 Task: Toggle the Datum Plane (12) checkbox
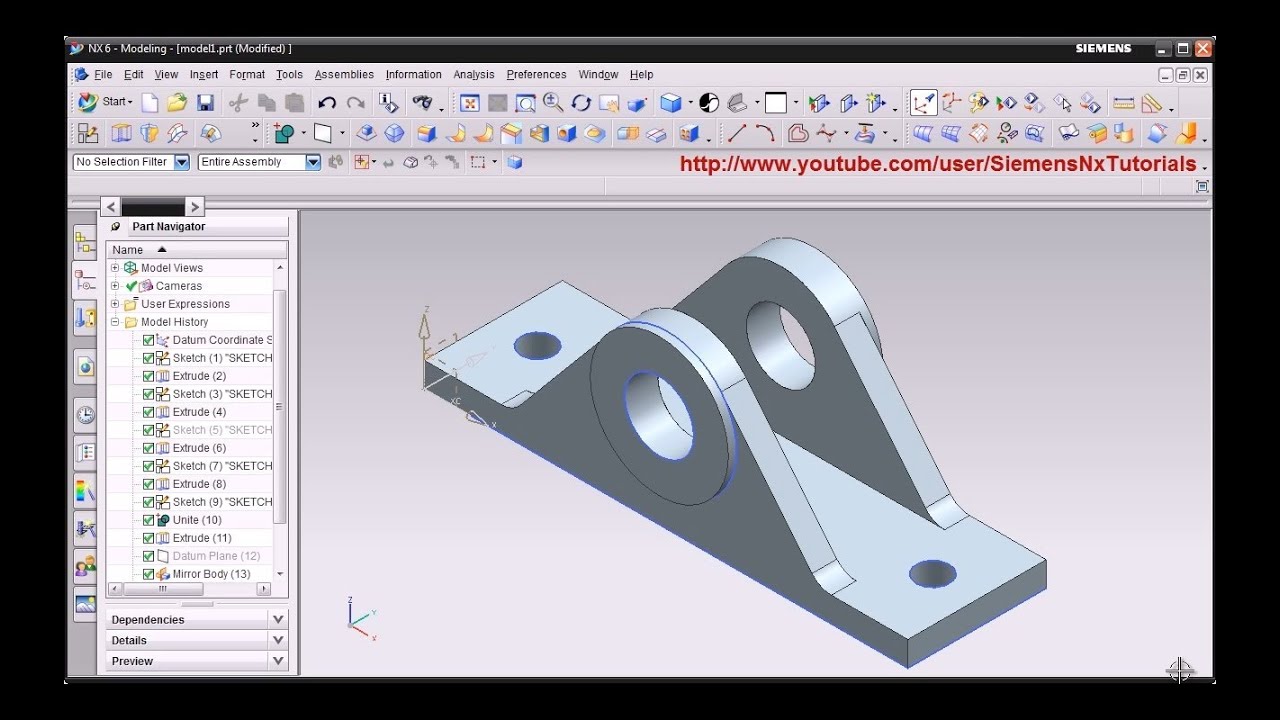(149, 556)
